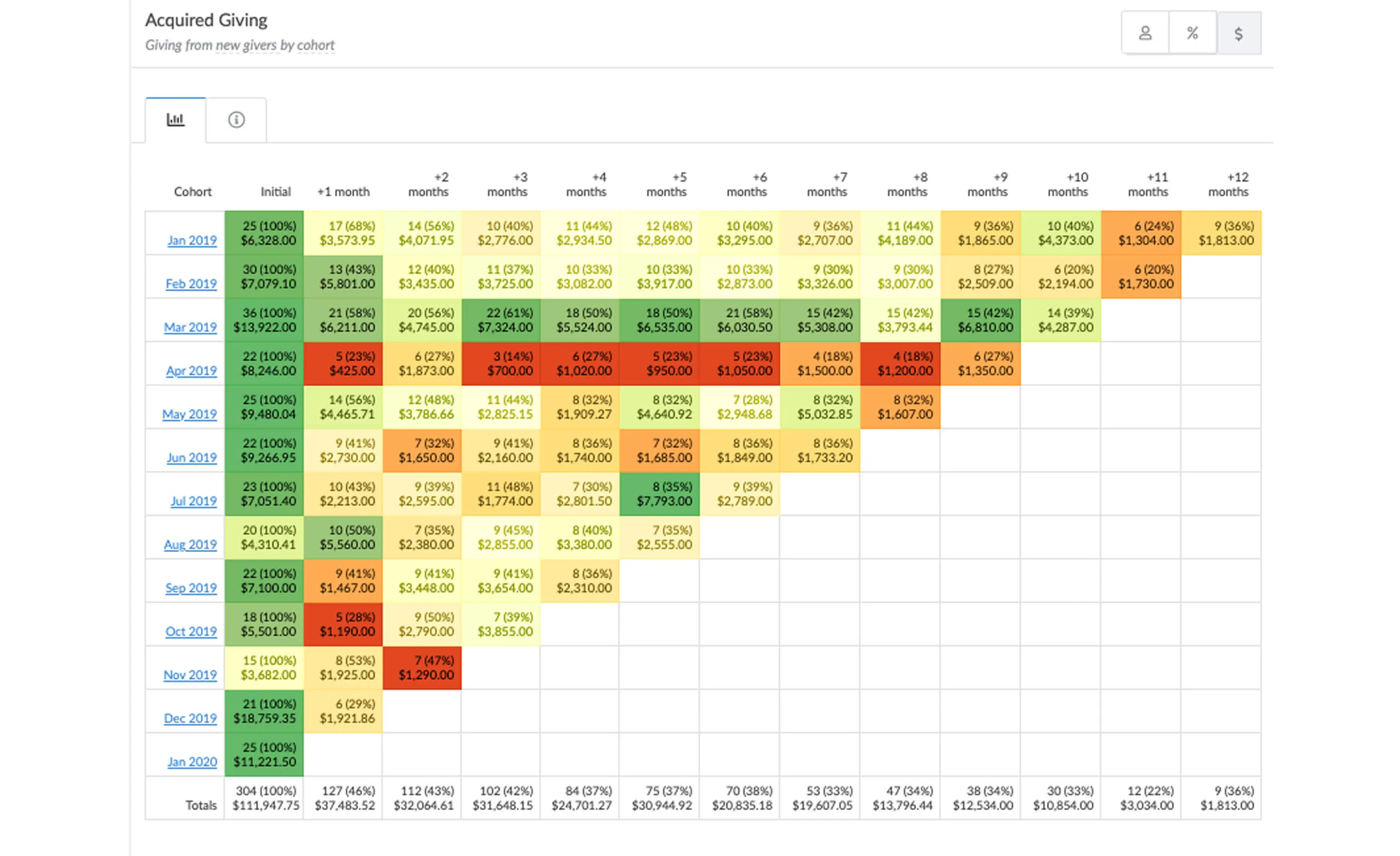
Task: Open the Apr 2019 cohort link
Action: (x=192, y=371)
